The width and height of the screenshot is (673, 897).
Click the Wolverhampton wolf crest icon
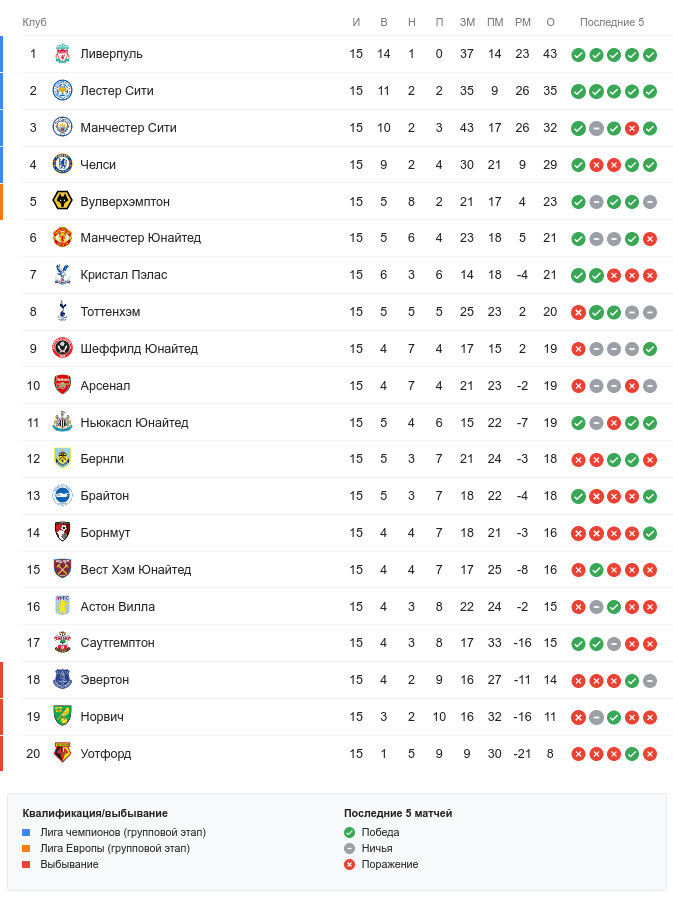click(62, 202)
